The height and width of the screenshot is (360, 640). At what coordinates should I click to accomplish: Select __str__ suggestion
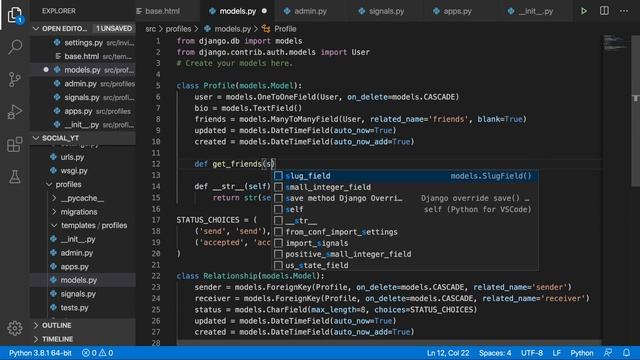(x=405, y=221)
